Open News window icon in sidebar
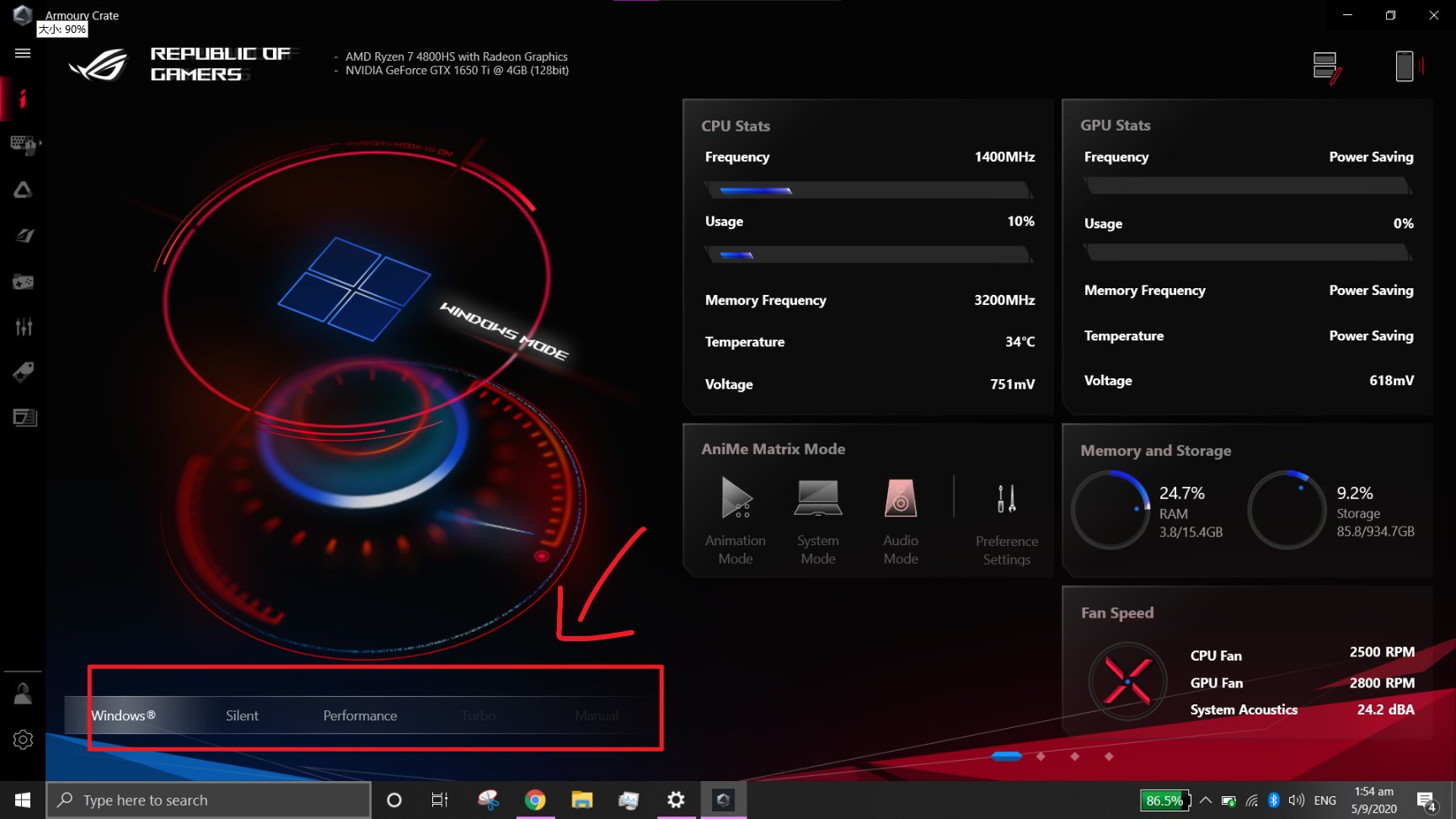Image resolution: width=1456 pixels, height=819 pixels. pyautogui.click(x=24, y=417)
